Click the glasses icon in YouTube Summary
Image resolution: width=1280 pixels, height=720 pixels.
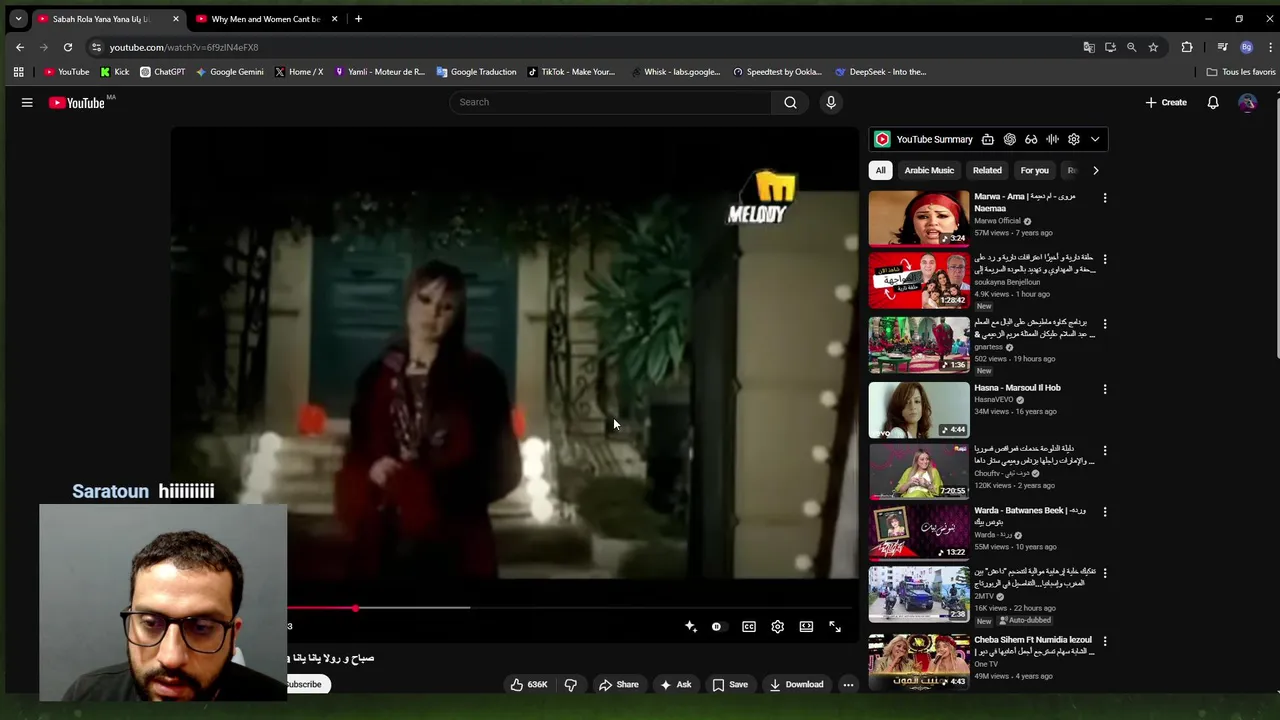tap(1031, 139)
